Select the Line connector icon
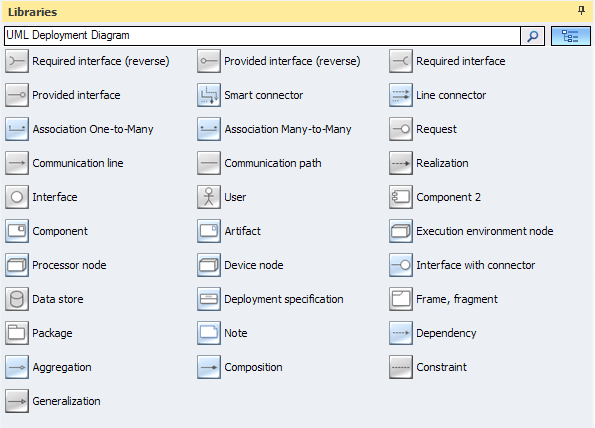Screen dimensions: 595x428 401,95
